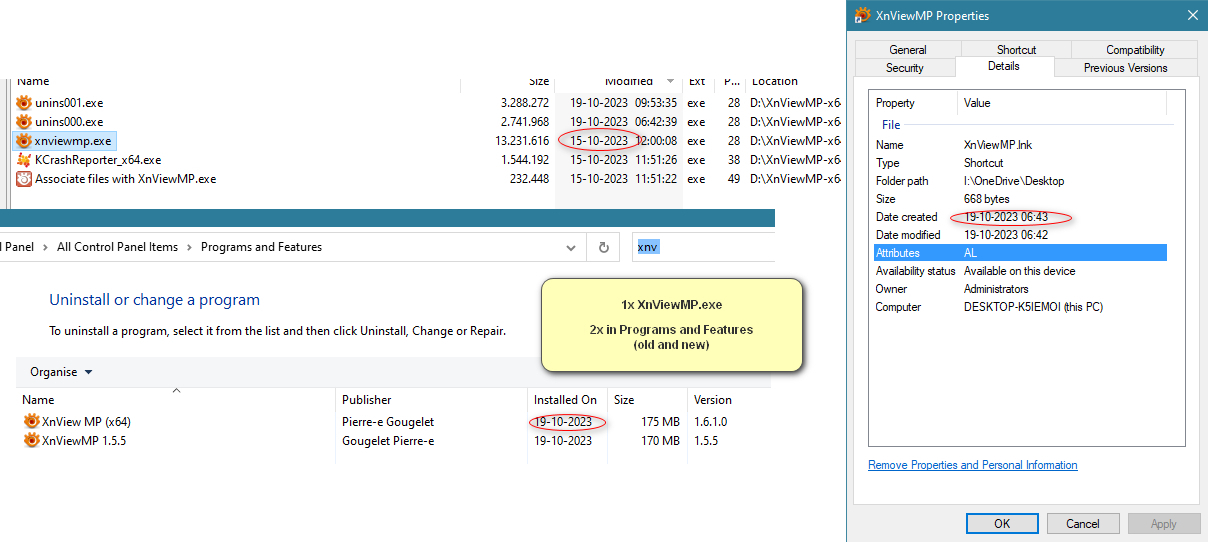The height and width of the screenshot is (543, 1208).
Task: Select the Folder path value I:\OneDrive\Desktop
Action: pyautogui.click(x=1014, y=181)
